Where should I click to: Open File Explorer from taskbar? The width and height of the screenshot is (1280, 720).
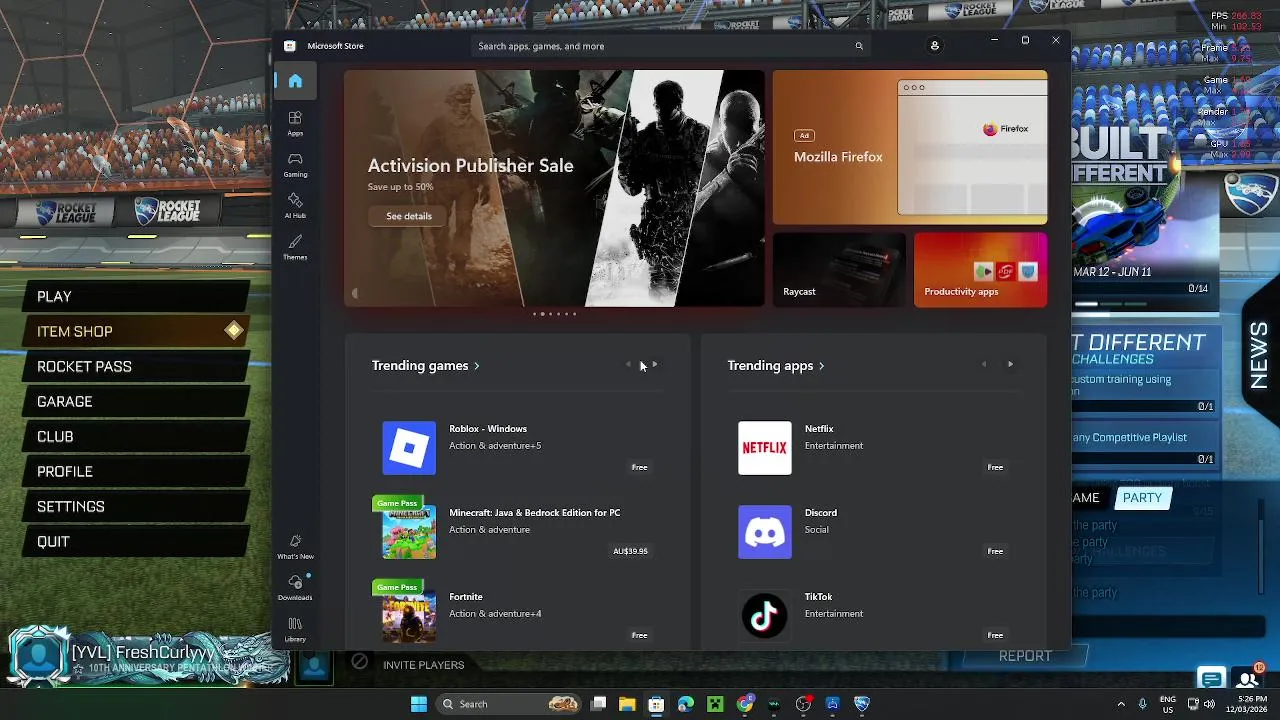(627, 704)
